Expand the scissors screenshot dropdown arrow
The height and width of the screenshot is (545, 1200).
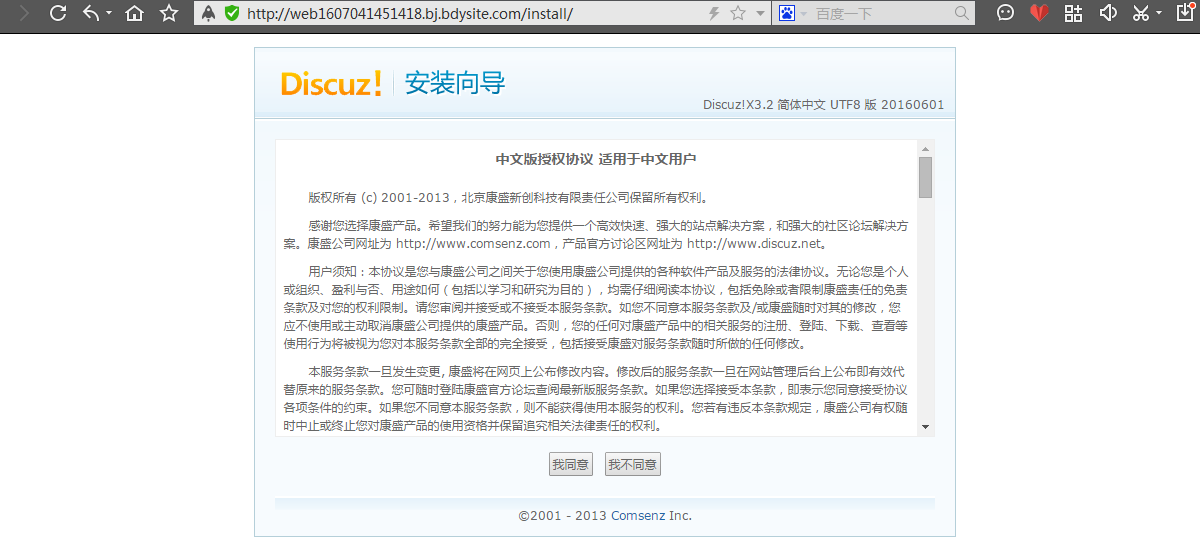coord(1159,14)
